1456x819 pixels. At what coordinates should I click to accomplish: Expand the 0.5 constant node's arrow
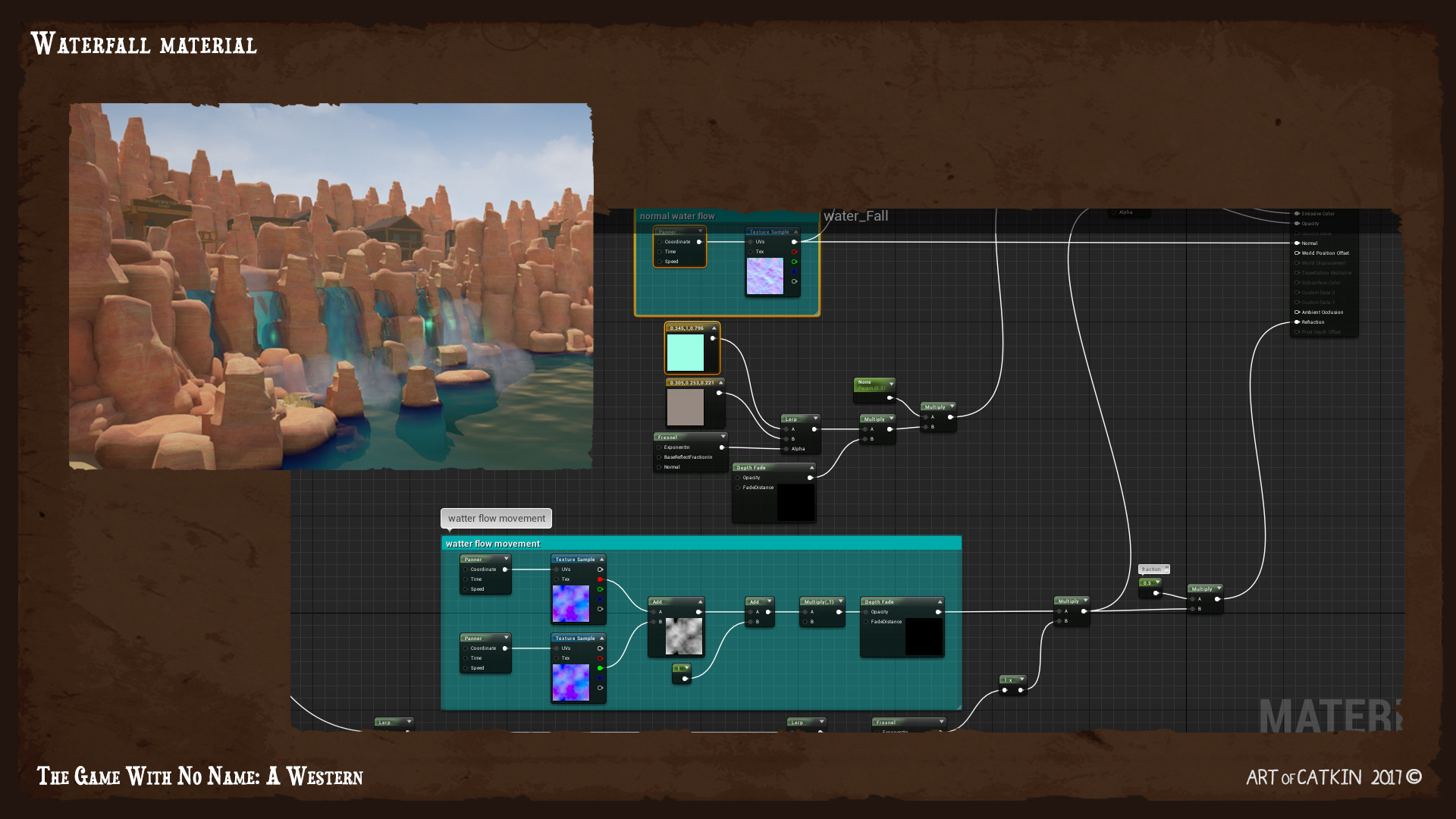pos(1157,582)
